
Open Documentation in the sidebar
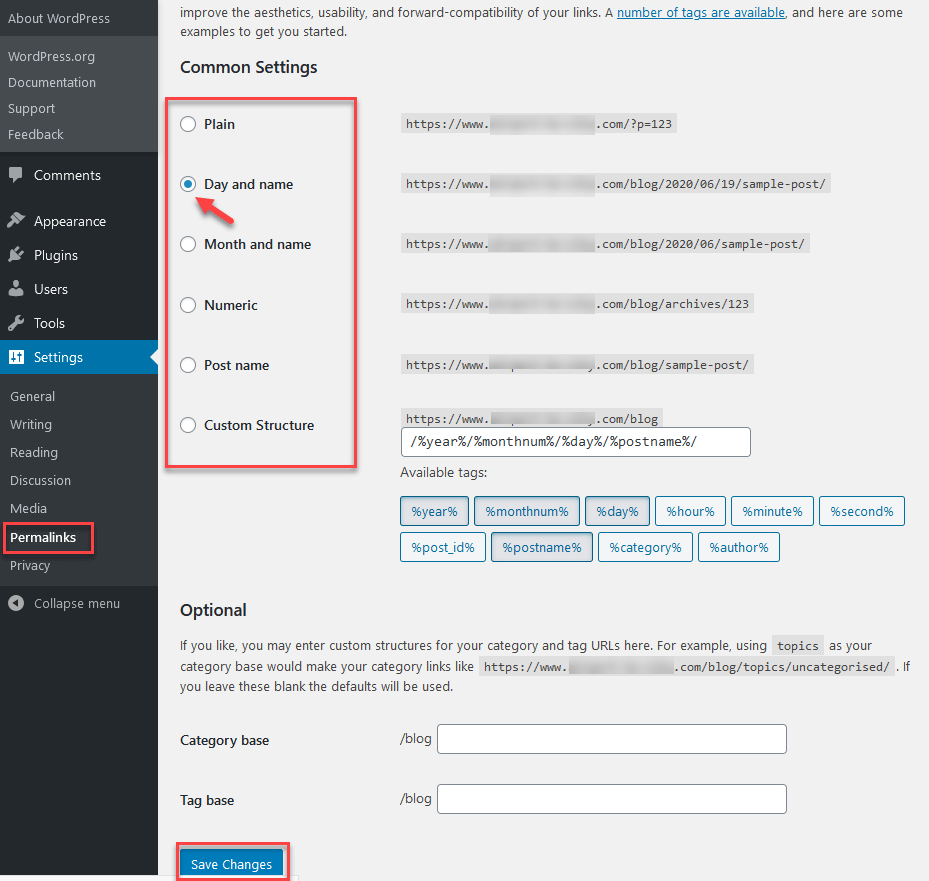52,82
